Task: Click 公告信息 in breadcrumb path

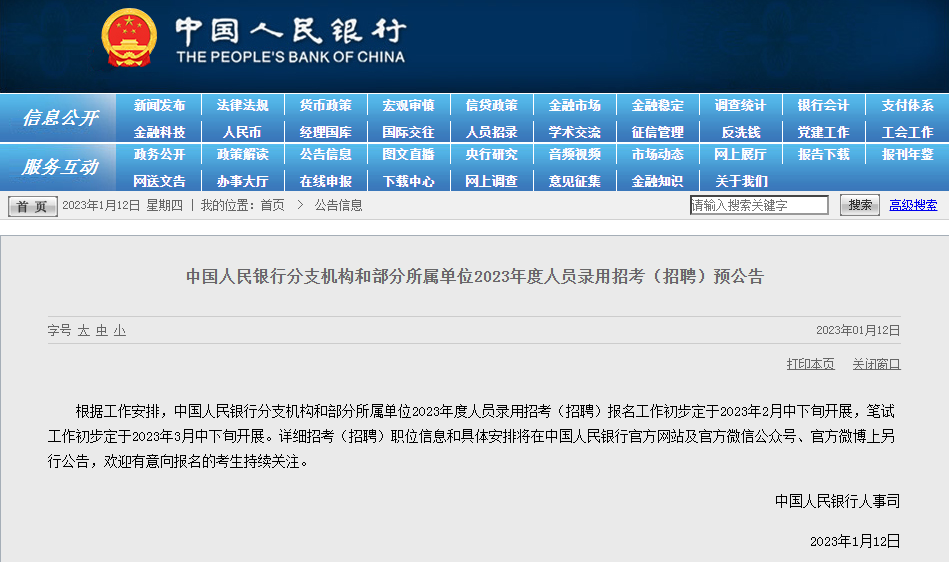Action: coord(338,205)
